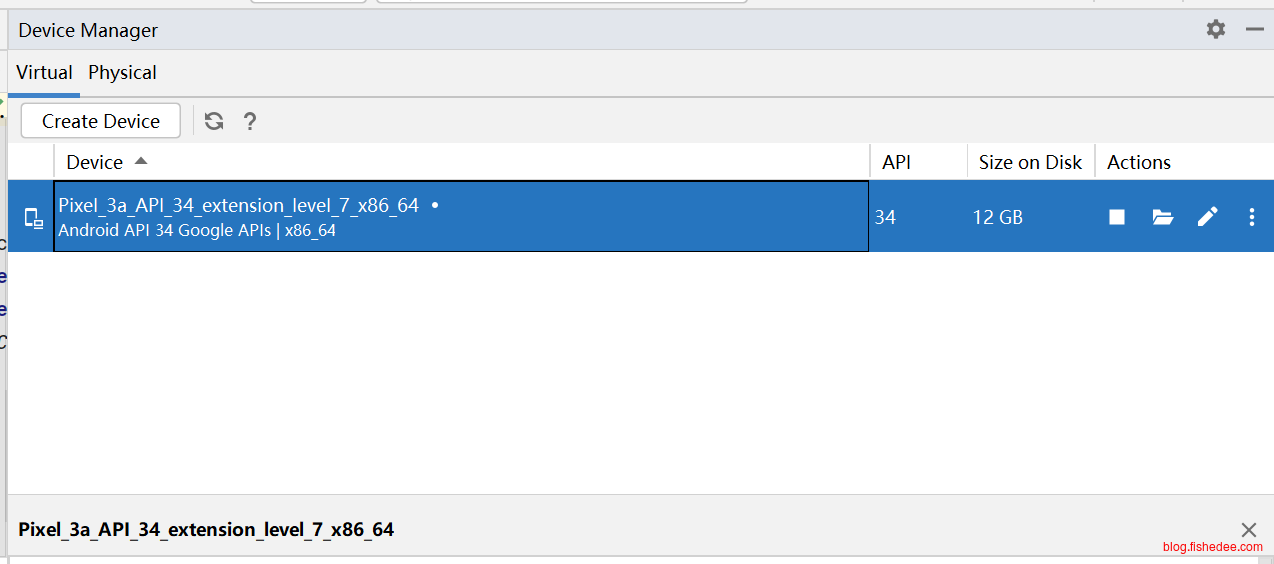Click the Create Device button
Viewport: 1274px width, 564px height.
(x=101, y=121)
